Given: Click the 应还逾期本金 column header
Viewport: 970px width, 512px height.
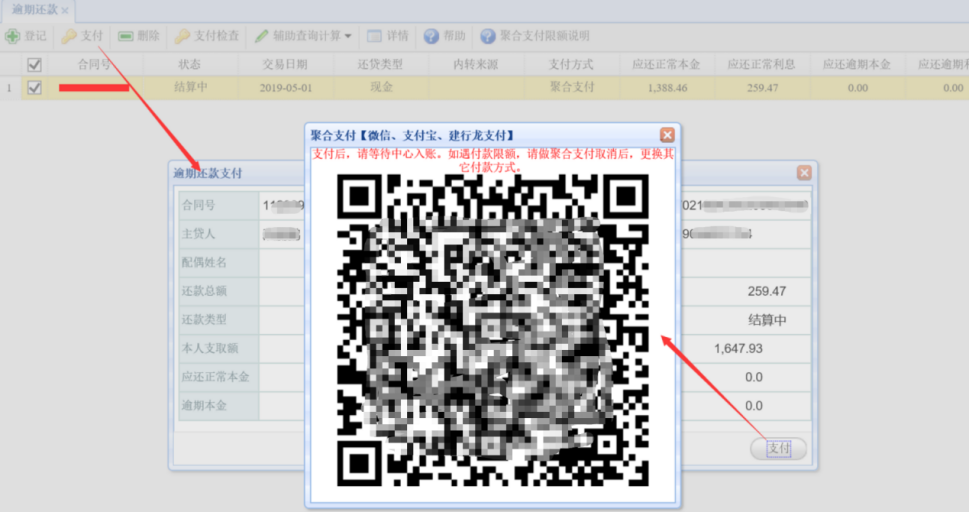Looking at the screenshot, I should (857, 64).
